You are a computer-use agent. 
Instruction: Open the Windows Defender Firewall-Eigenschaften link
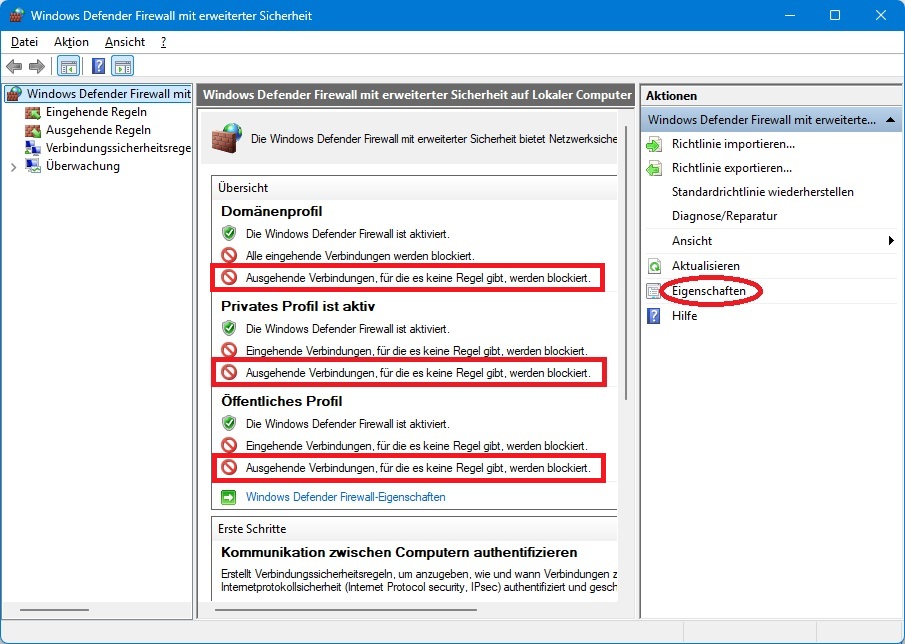point(346,497)
